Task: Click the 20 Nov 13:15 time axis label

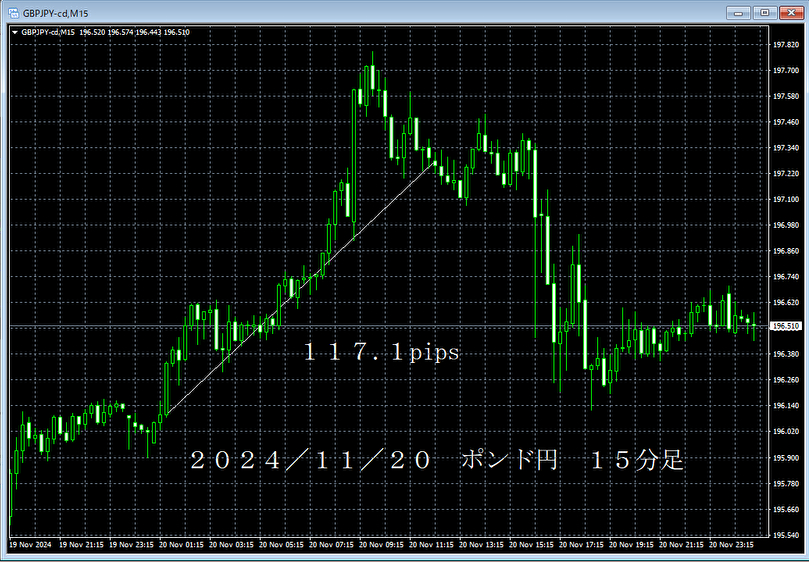Action: click(x=481, y=545)
